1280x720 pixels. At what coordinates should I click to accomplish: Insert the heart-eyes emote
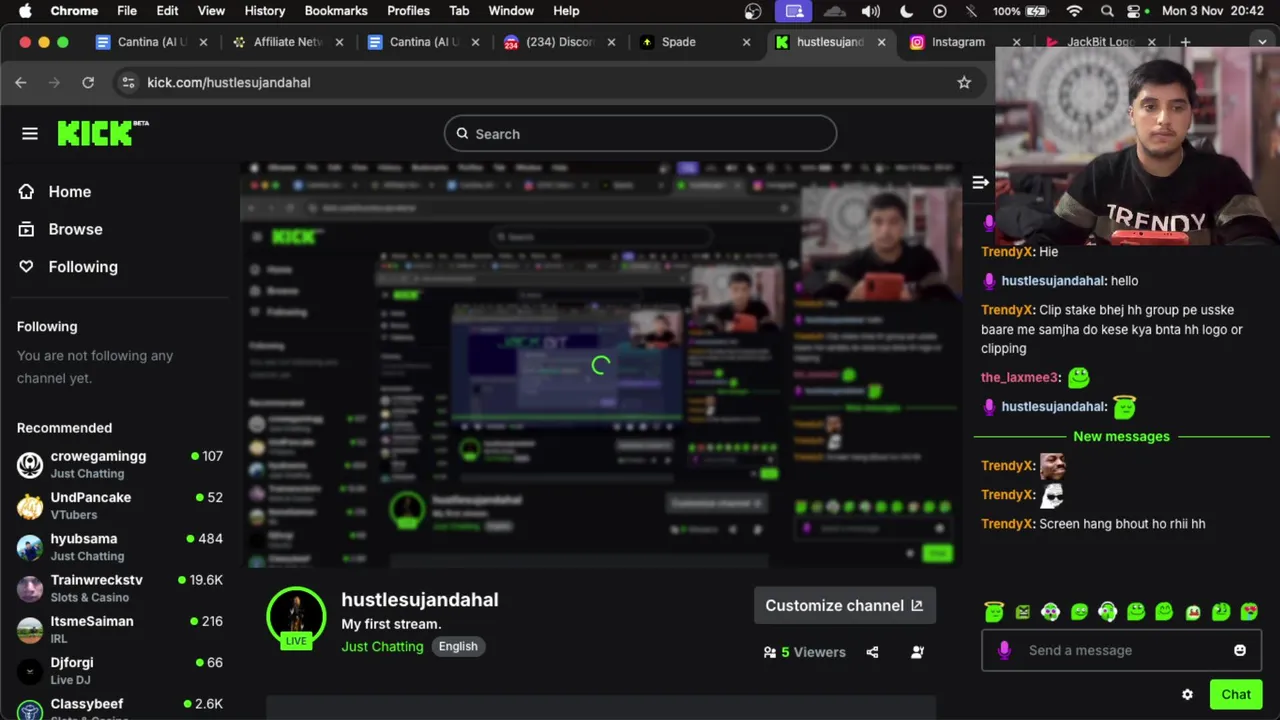click(x=1249, y=612)
